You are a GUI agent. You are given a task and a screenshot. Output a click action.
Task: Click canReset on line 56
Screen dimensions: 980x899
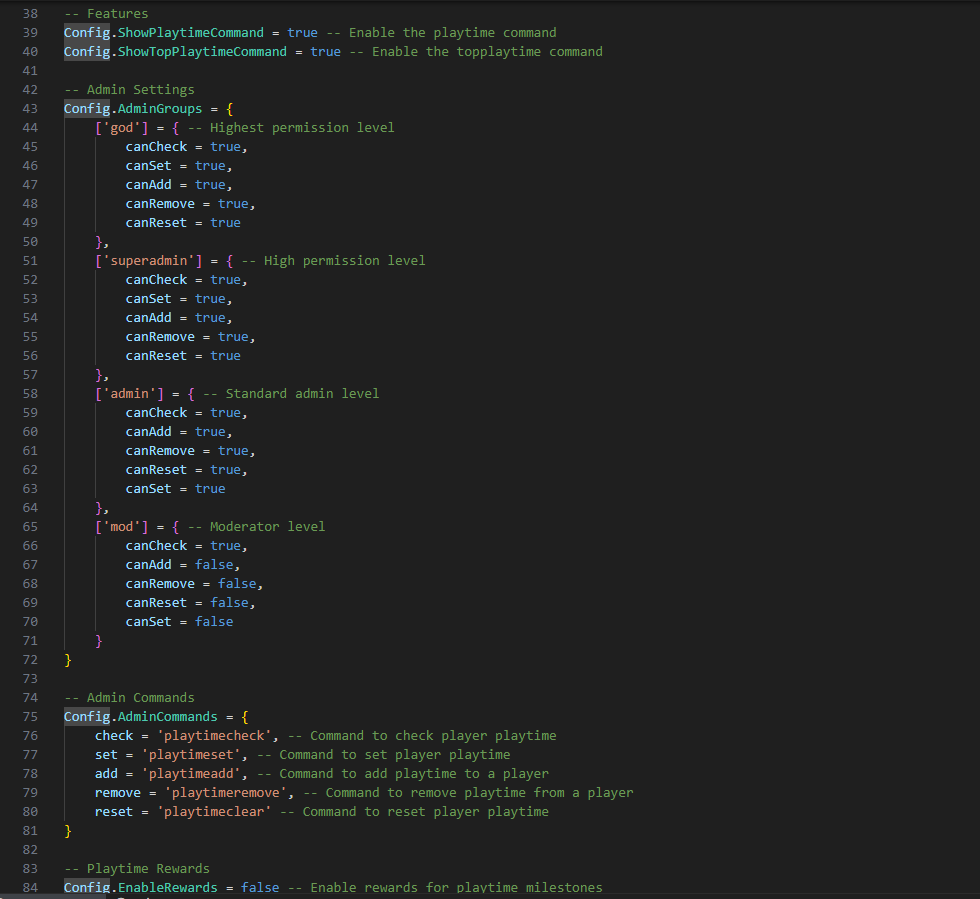tap(156, 356)
